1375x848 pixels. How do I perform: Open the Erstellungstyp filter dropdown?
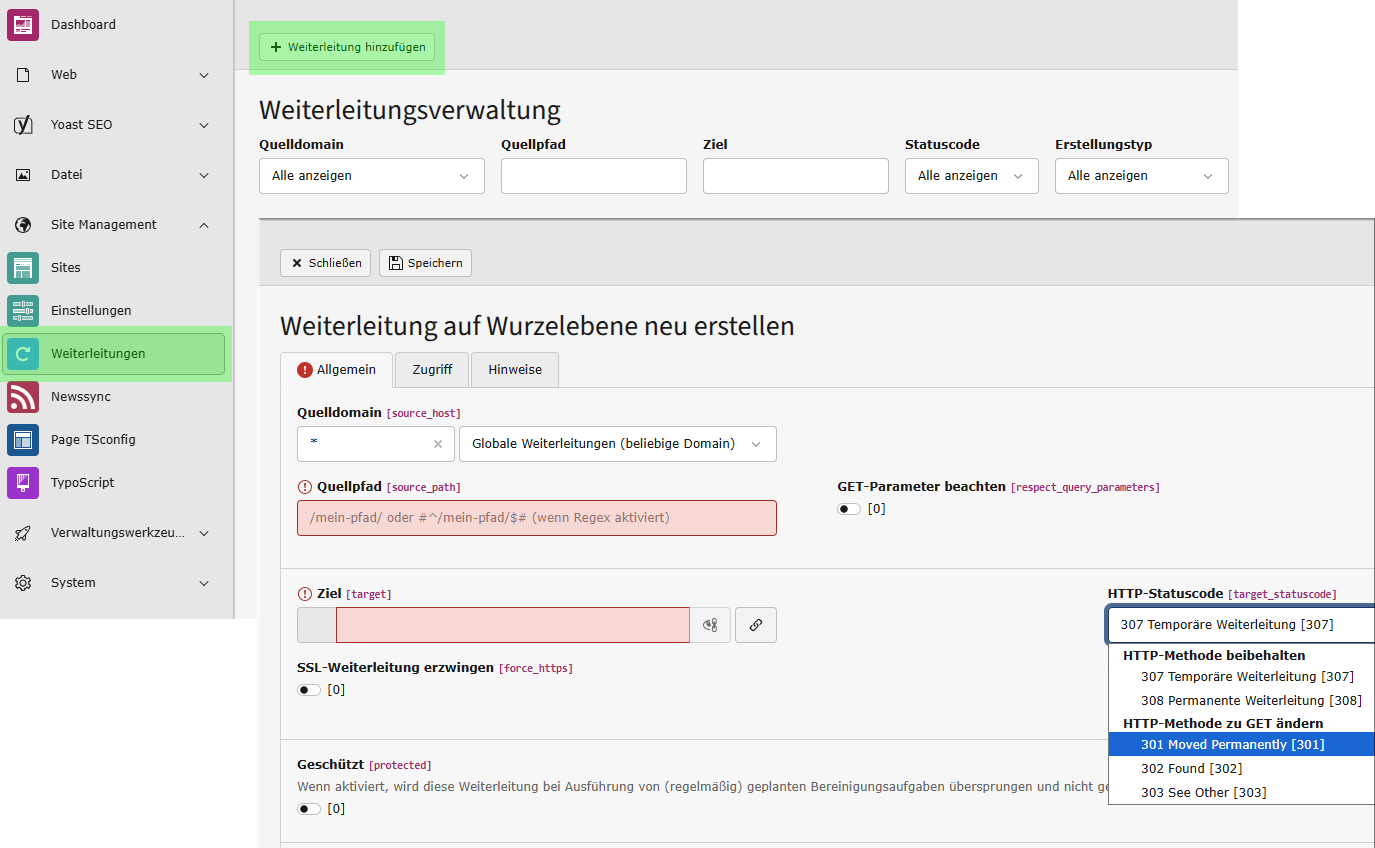coord(1141,176)
